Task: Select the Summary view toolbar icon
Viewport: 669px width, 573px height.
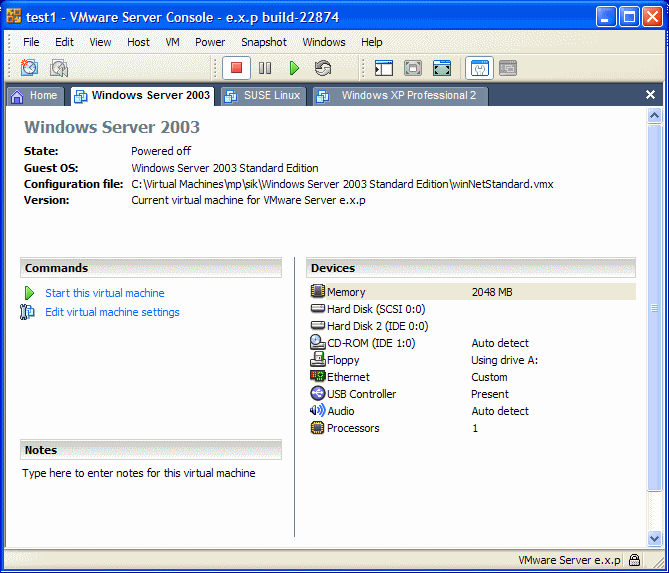Action: pyautogui.click(x=480, y=68)
